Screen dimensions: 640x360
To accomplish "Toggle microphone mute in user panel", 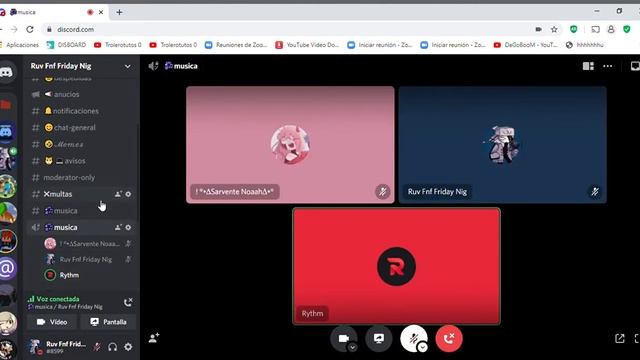I will [97, 347].
